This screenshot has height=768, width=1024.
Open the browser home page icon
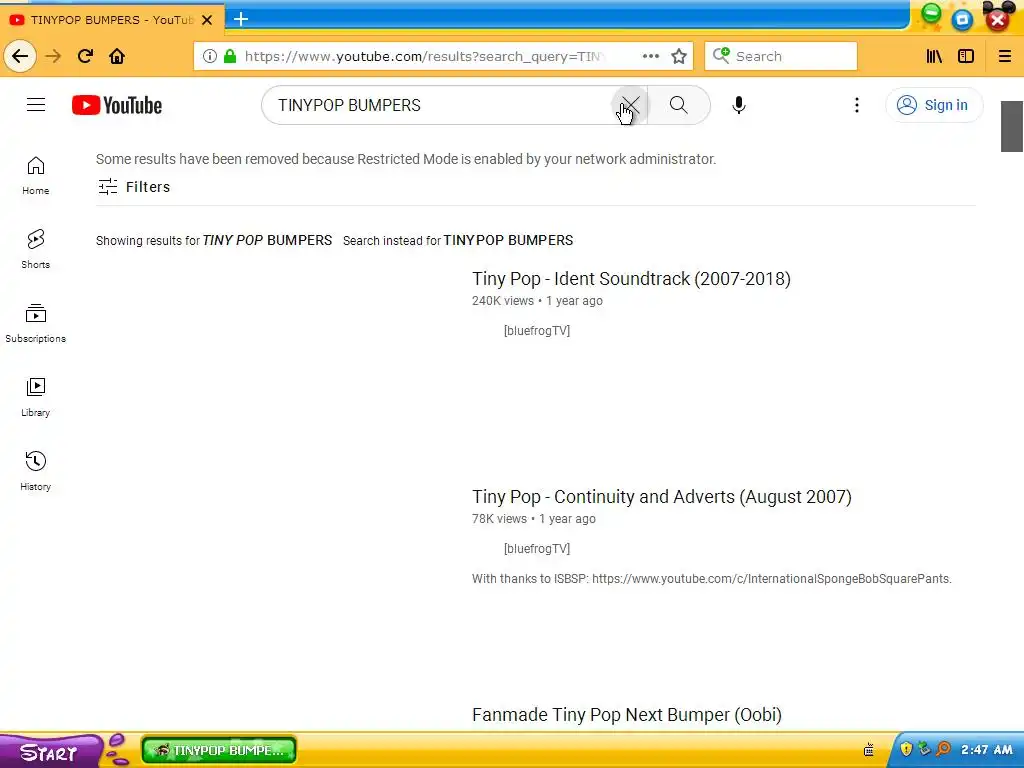(x=117, y=56)
